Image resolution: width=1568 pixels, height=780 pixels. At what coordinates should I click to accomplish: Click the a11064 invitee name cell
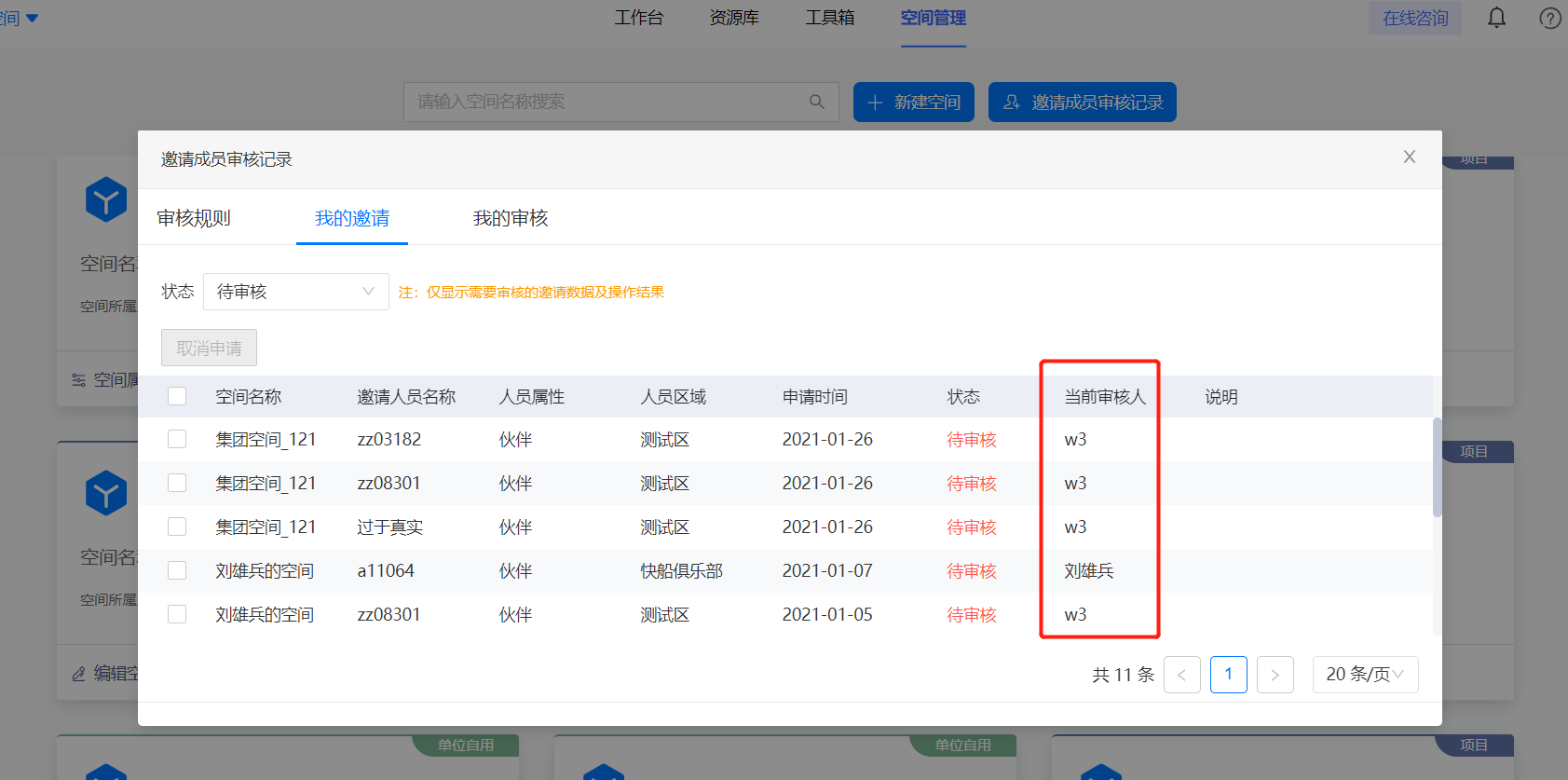pos(386,570)
